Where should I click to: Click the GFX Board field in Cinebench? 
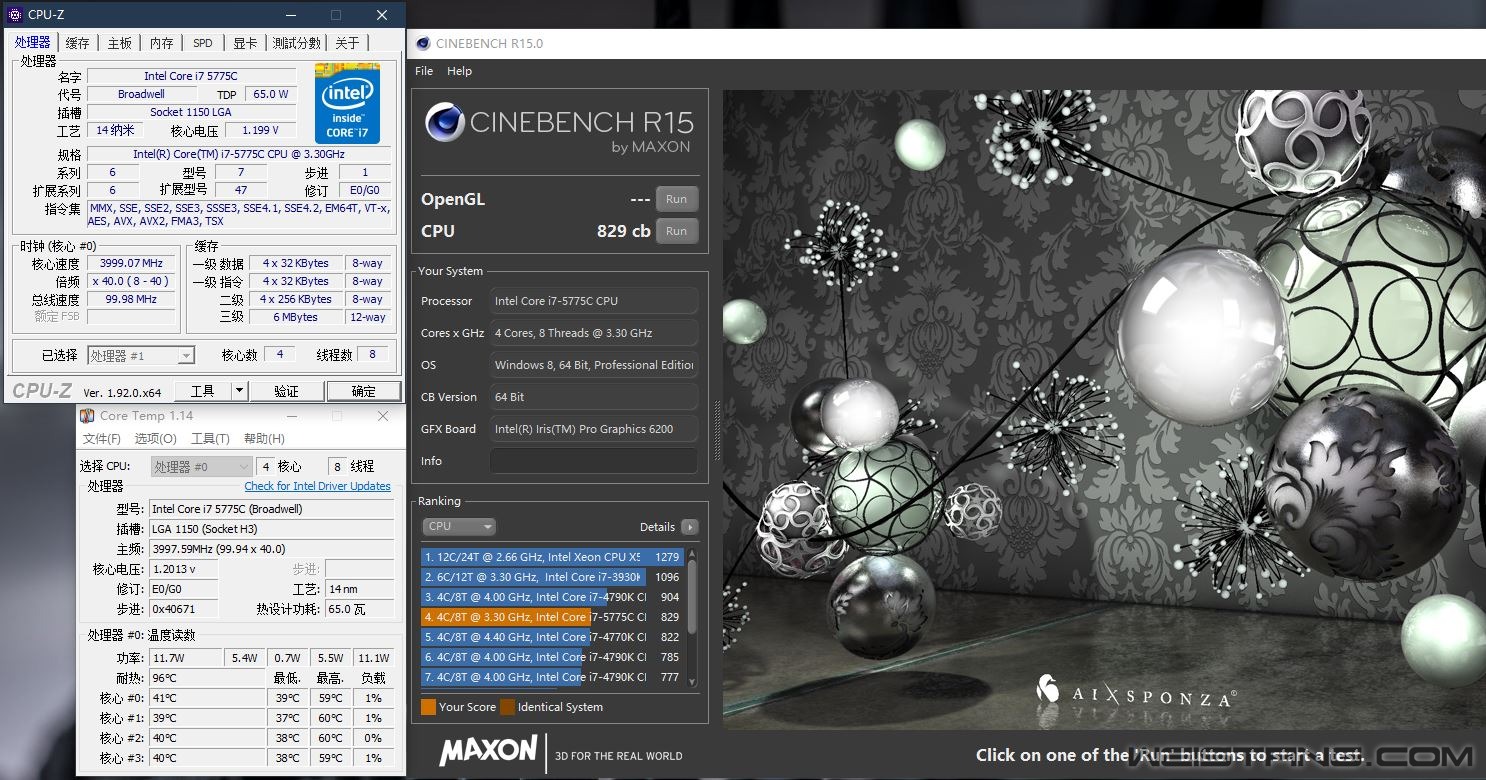pos(593,429)
